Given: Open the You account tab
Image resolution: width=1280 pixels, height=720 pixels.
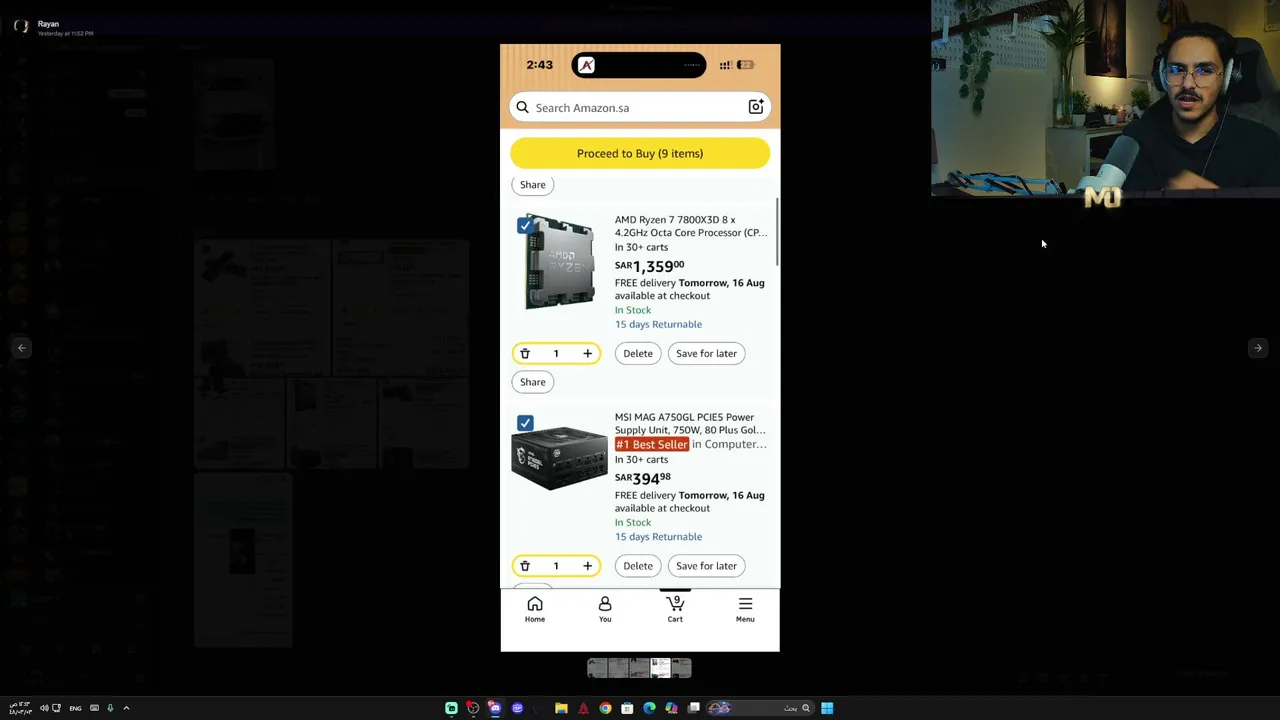Looking at the screenshot, I should click(605, 609).
